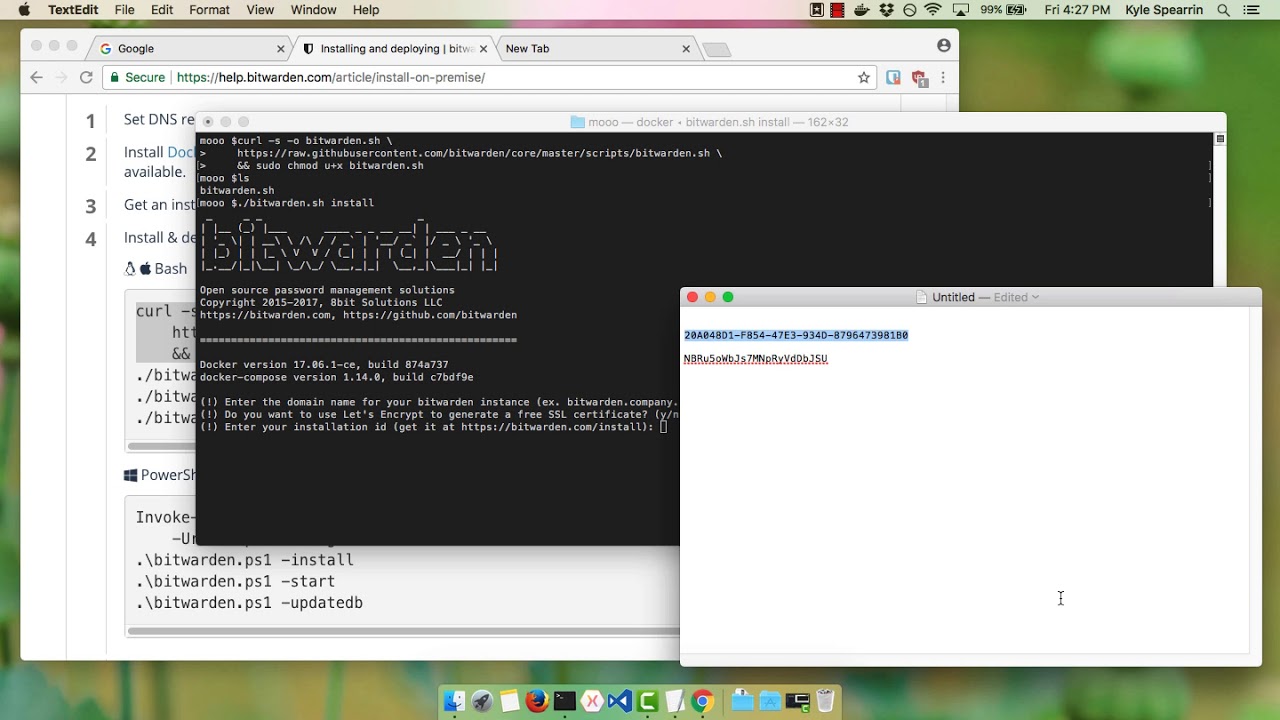
Task: Click the red shield extension icon
Action: (x=919, y=77)
